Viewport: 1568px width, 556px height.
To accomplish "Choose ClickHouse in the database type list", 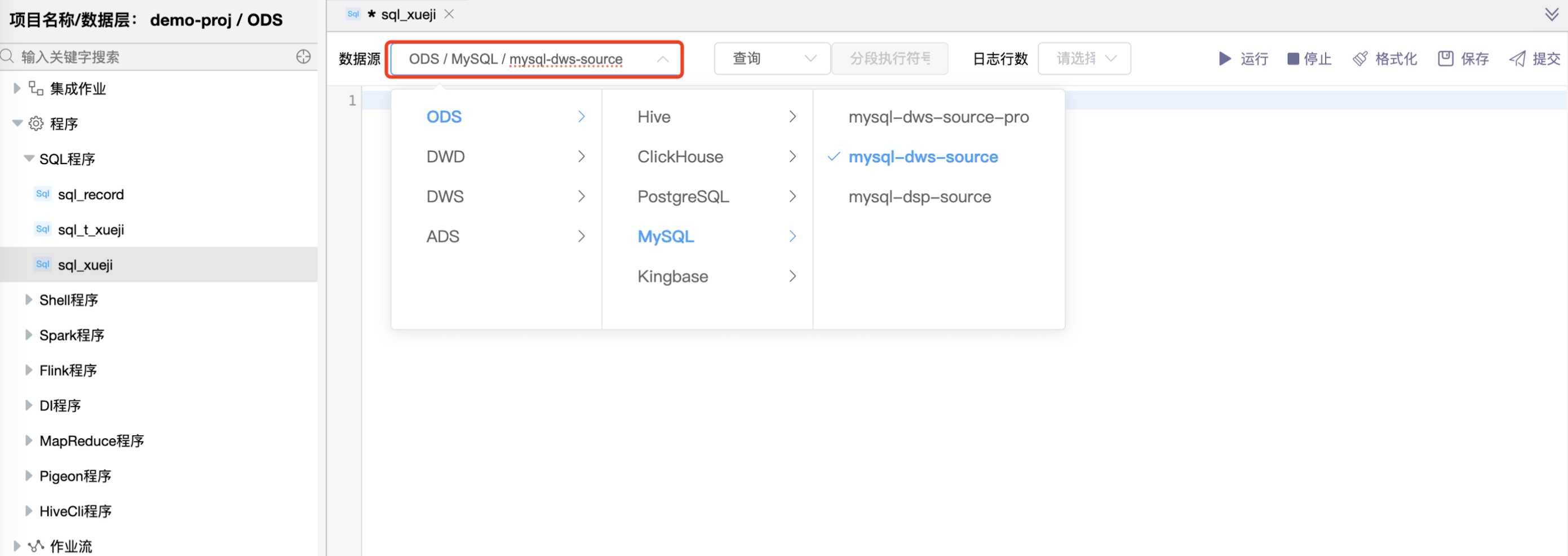I will pos(680,157).
